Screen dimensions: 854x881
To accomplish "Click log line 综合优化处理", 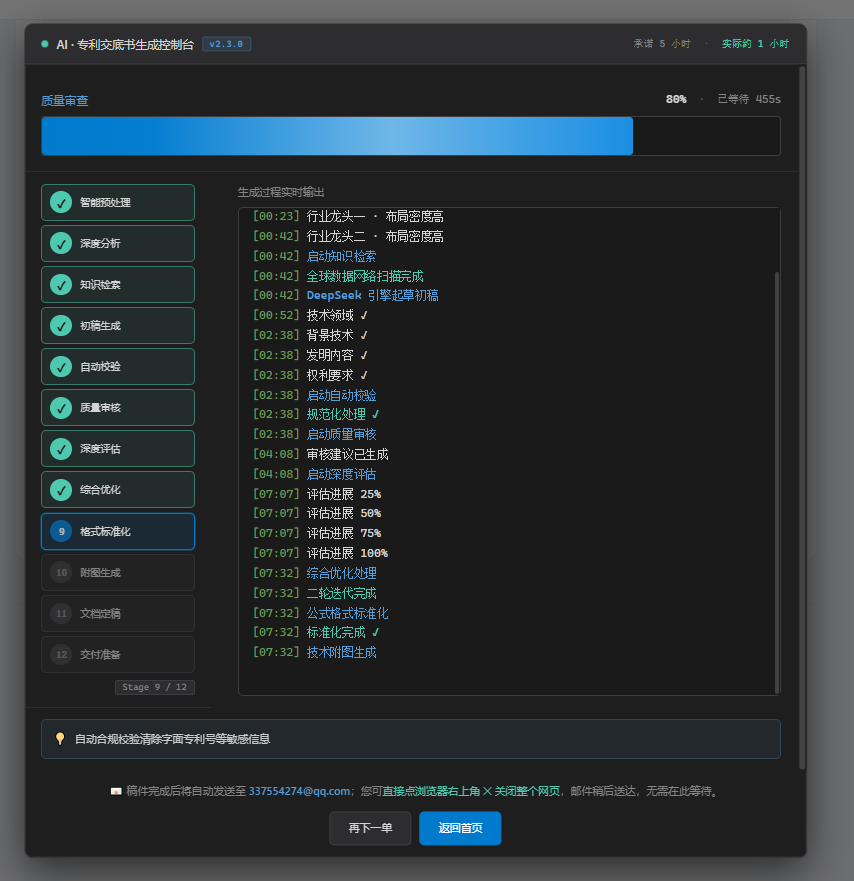I will 341,573.
